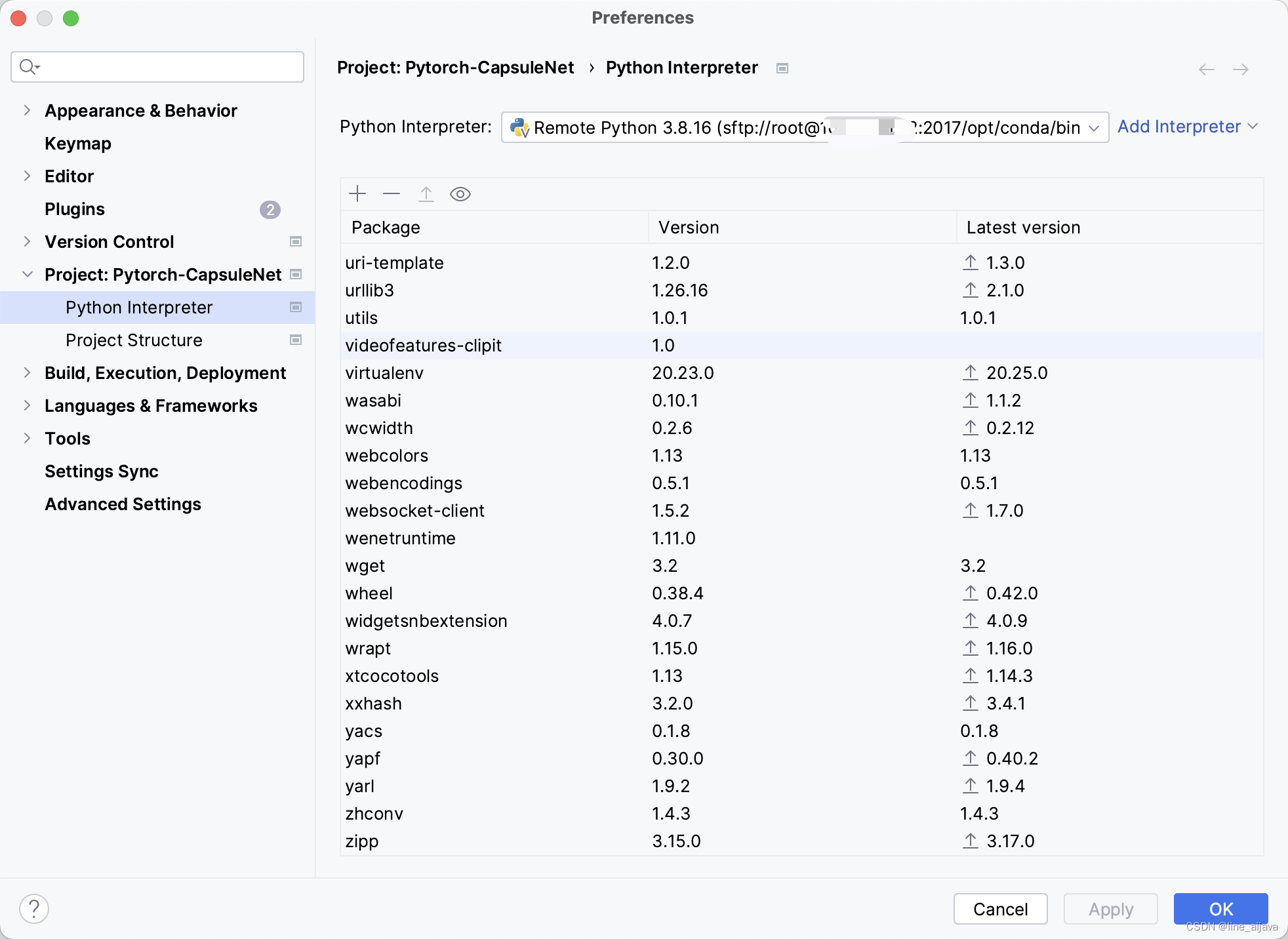Open Plugins settings
The height and width of the screenshot is (939, 1288).
(75, 209)
